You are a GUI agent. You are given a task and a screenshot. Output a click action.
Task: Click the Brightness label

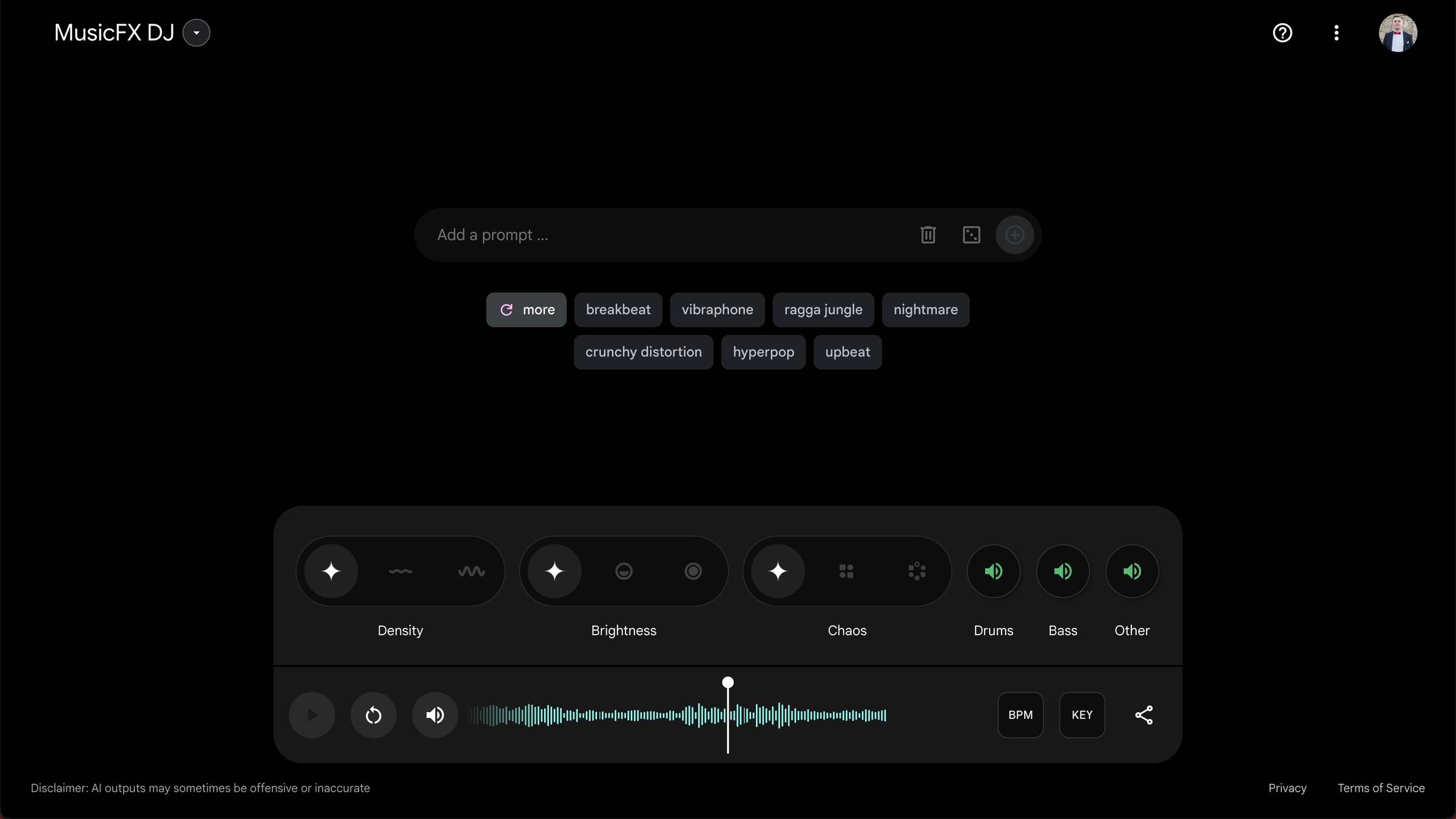[624, 630]
